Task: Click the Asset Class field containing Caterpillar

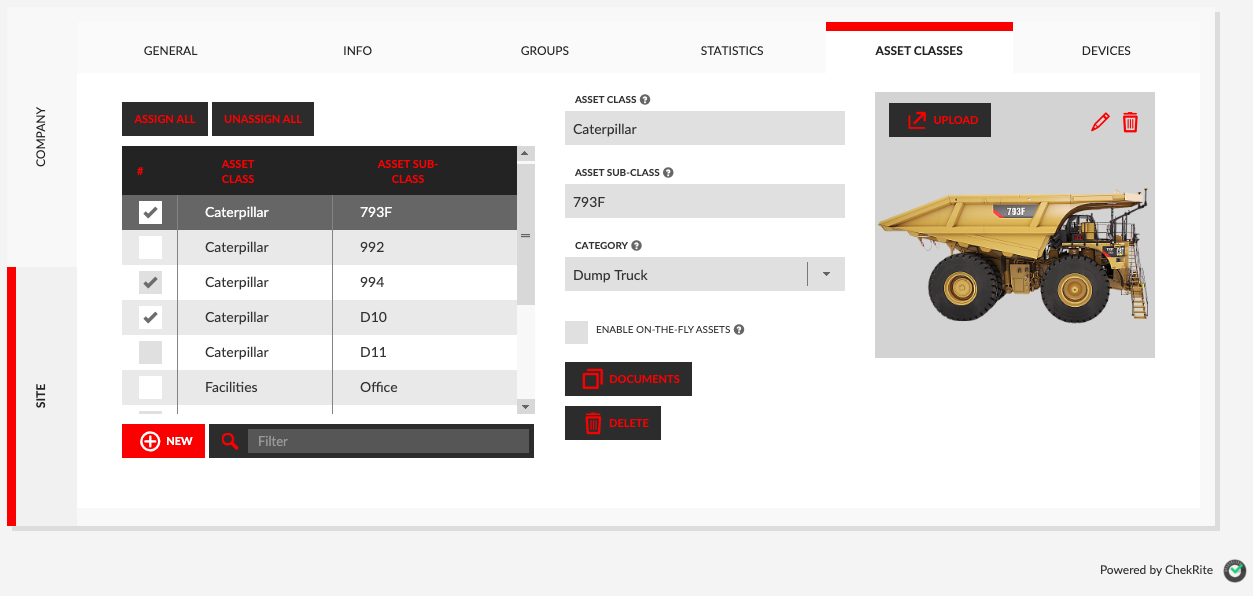Action: pyautogui.click(x=705, y=128)
